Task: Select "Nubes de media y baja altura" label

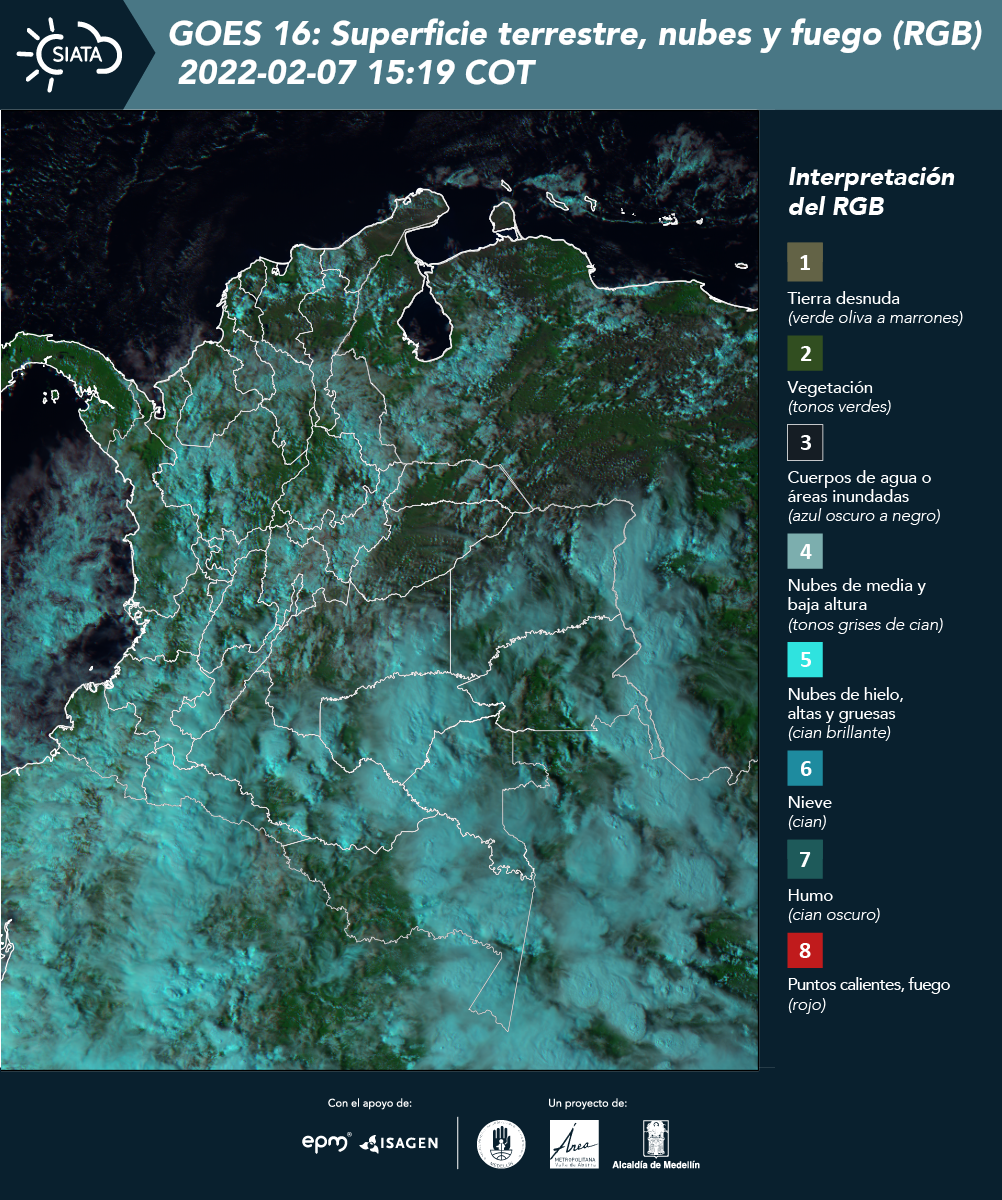Action: [857, 595]
